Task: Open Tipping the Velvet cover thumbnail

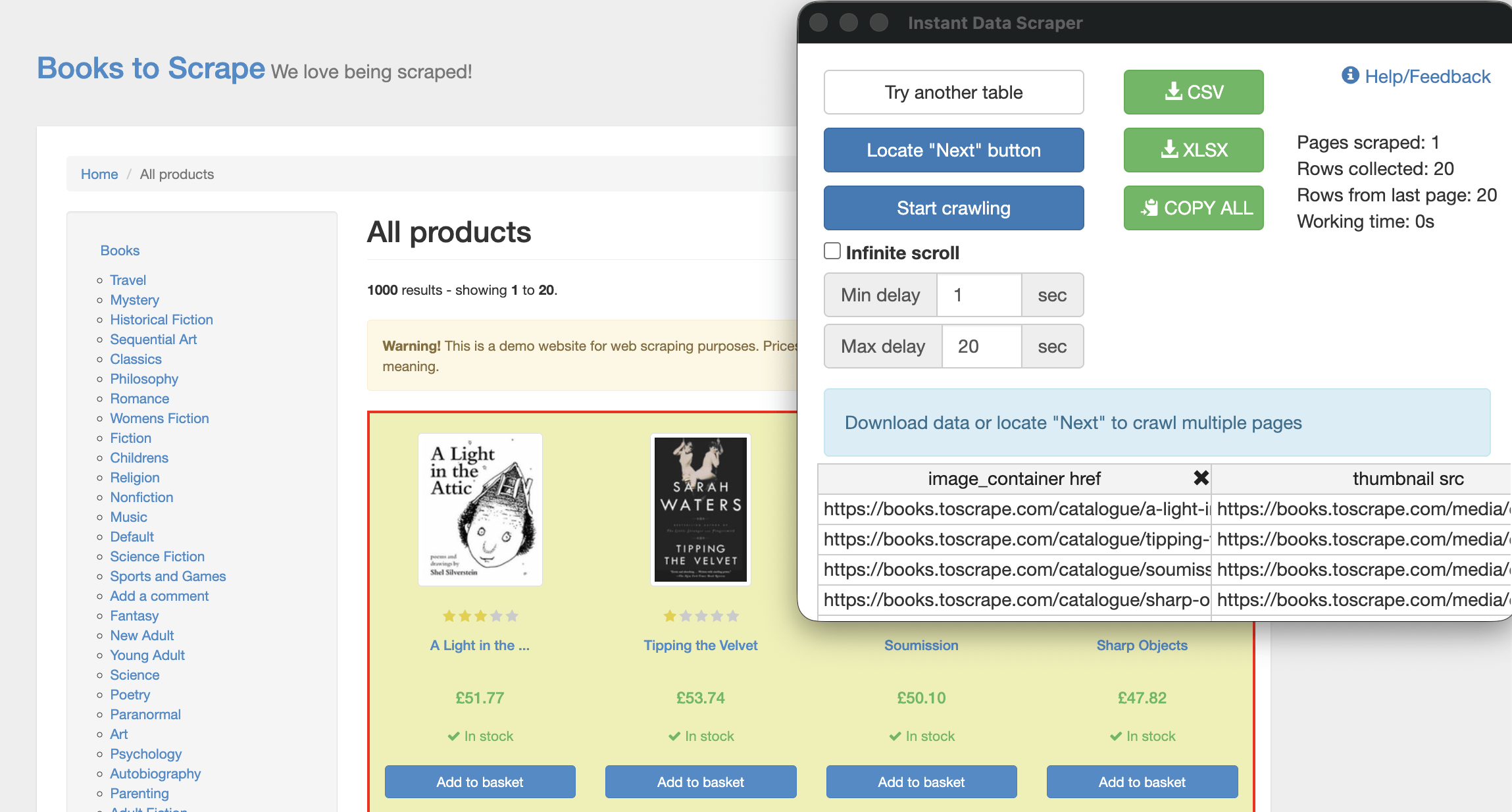Action: (701, 509)
